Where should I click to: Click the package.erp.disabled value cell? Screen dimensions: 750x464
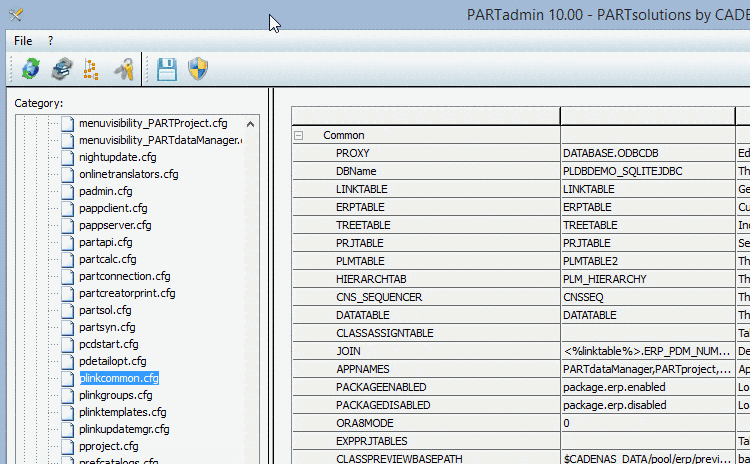648,406
